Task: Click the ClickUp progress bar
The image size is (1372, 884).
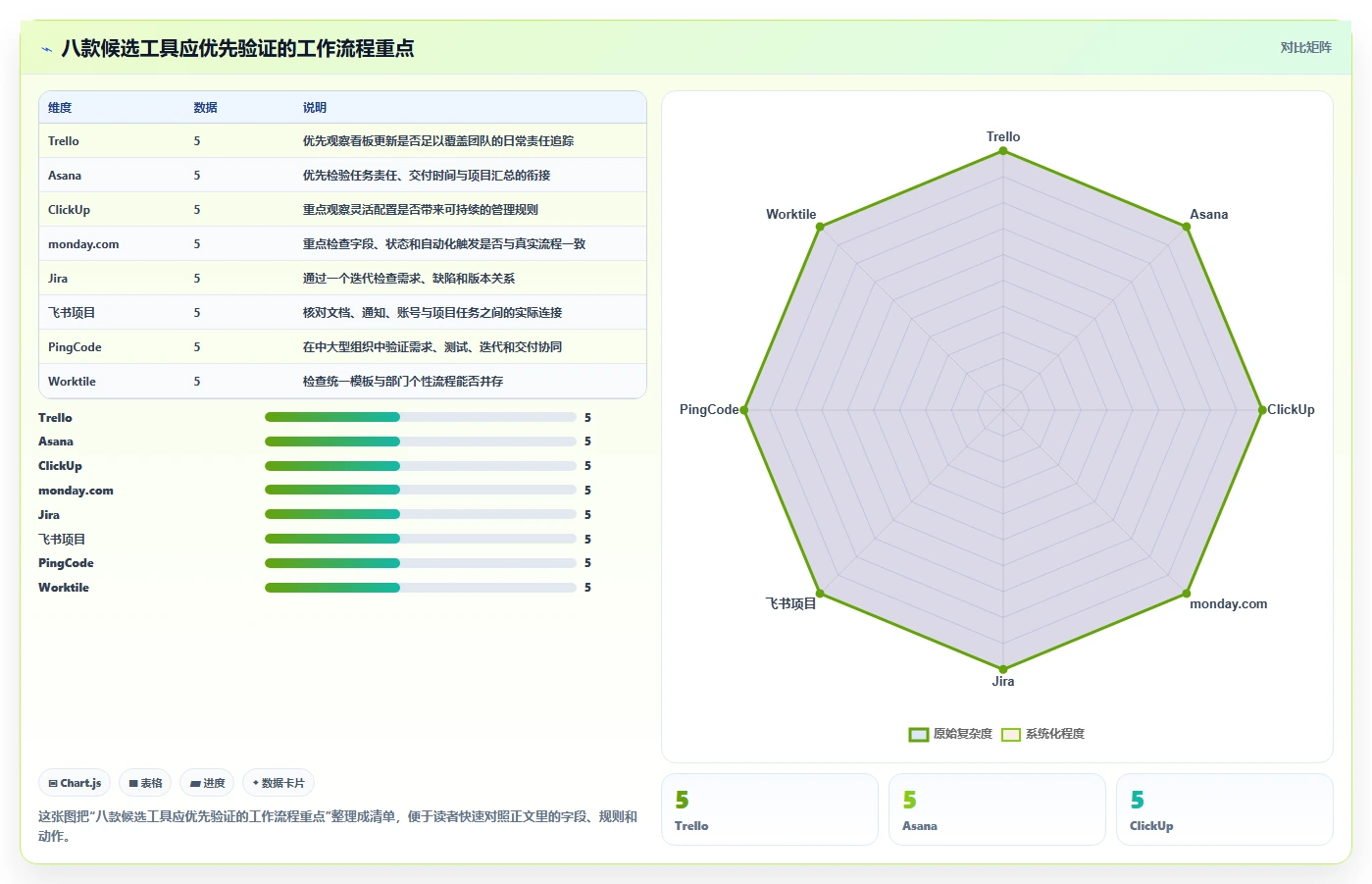Action: (420, 466)
